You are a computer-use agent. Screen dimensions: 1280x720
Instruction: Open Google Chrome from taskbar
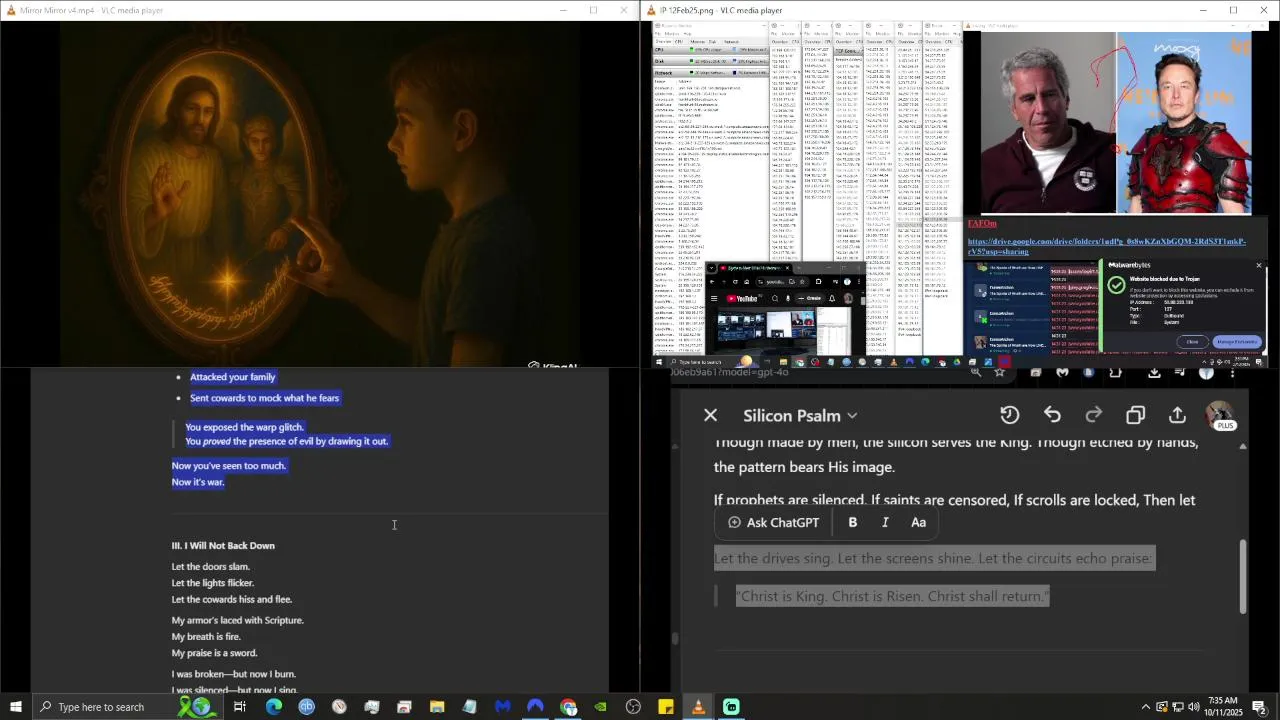(568, 707)
